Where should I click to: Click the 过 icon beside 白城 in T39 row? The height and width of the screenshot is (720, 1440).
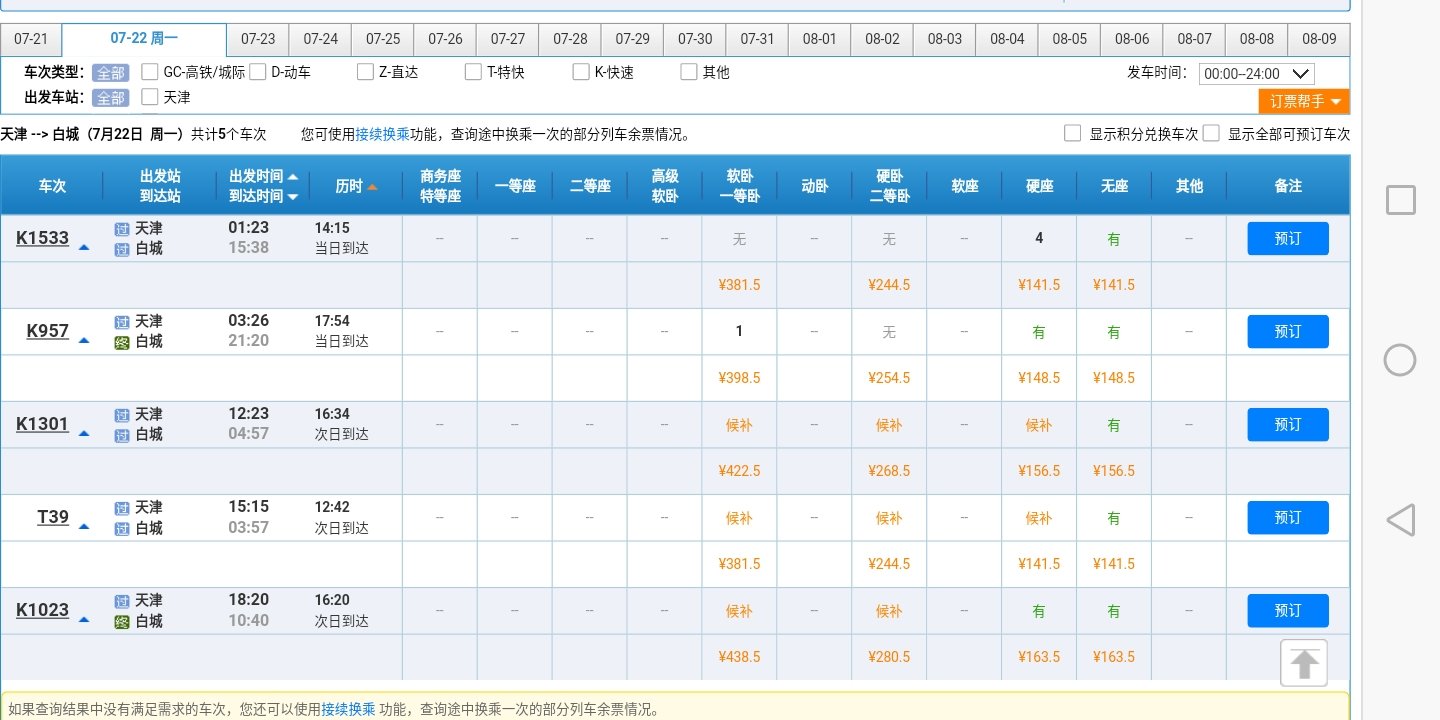tap(122, 528)
